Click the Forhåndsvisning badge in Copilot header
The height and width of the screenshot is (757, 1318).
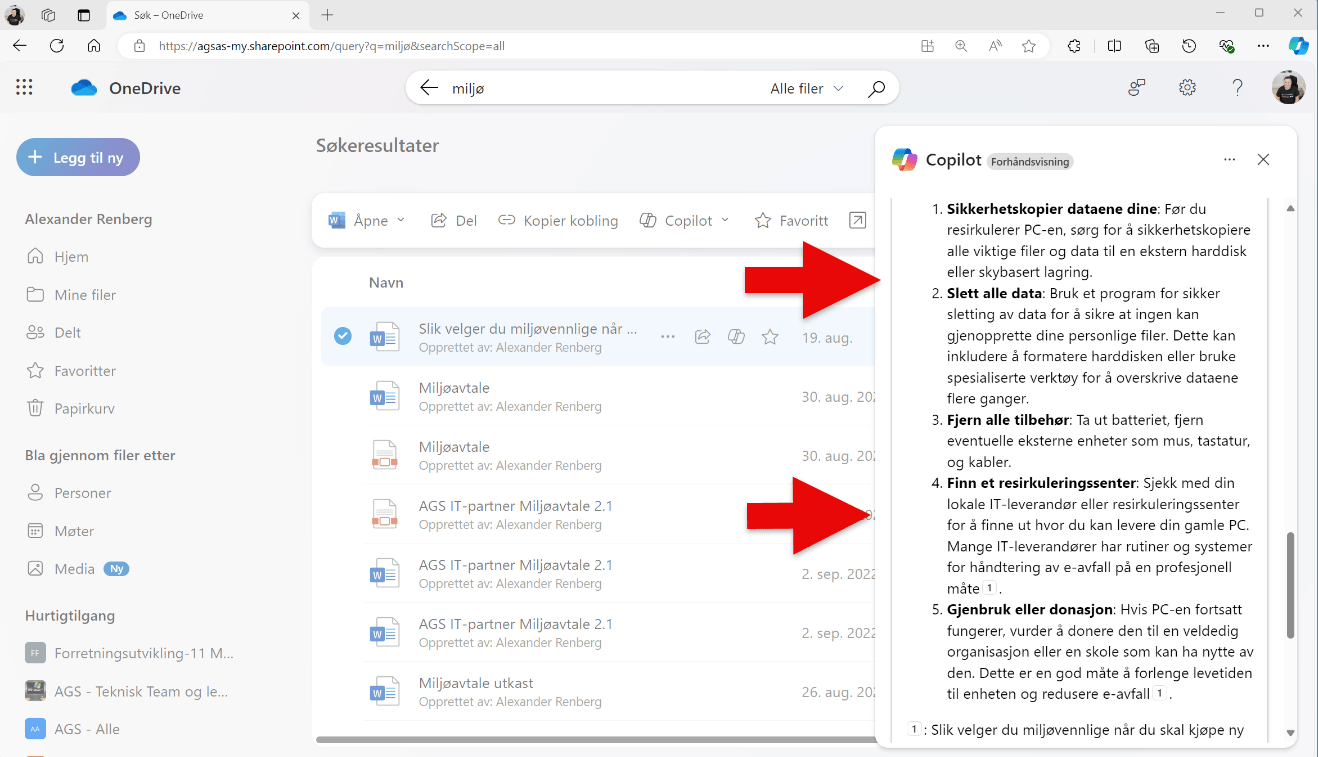pos(1030,161)
